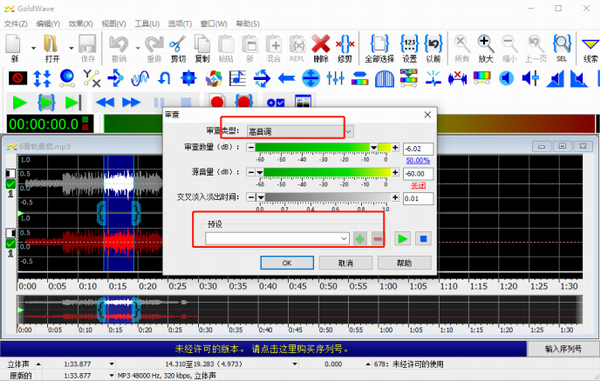Viewport: 600px width, 381px height.
Task: Click the 修剪 trim icon
Action: (345, 48)
